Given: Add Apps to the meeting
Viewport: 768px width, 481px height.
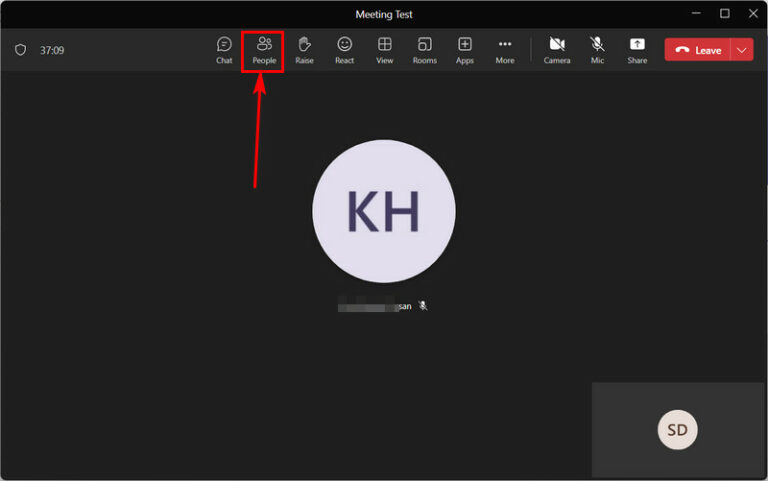Looking at the screenshot, I should [465, 50].
